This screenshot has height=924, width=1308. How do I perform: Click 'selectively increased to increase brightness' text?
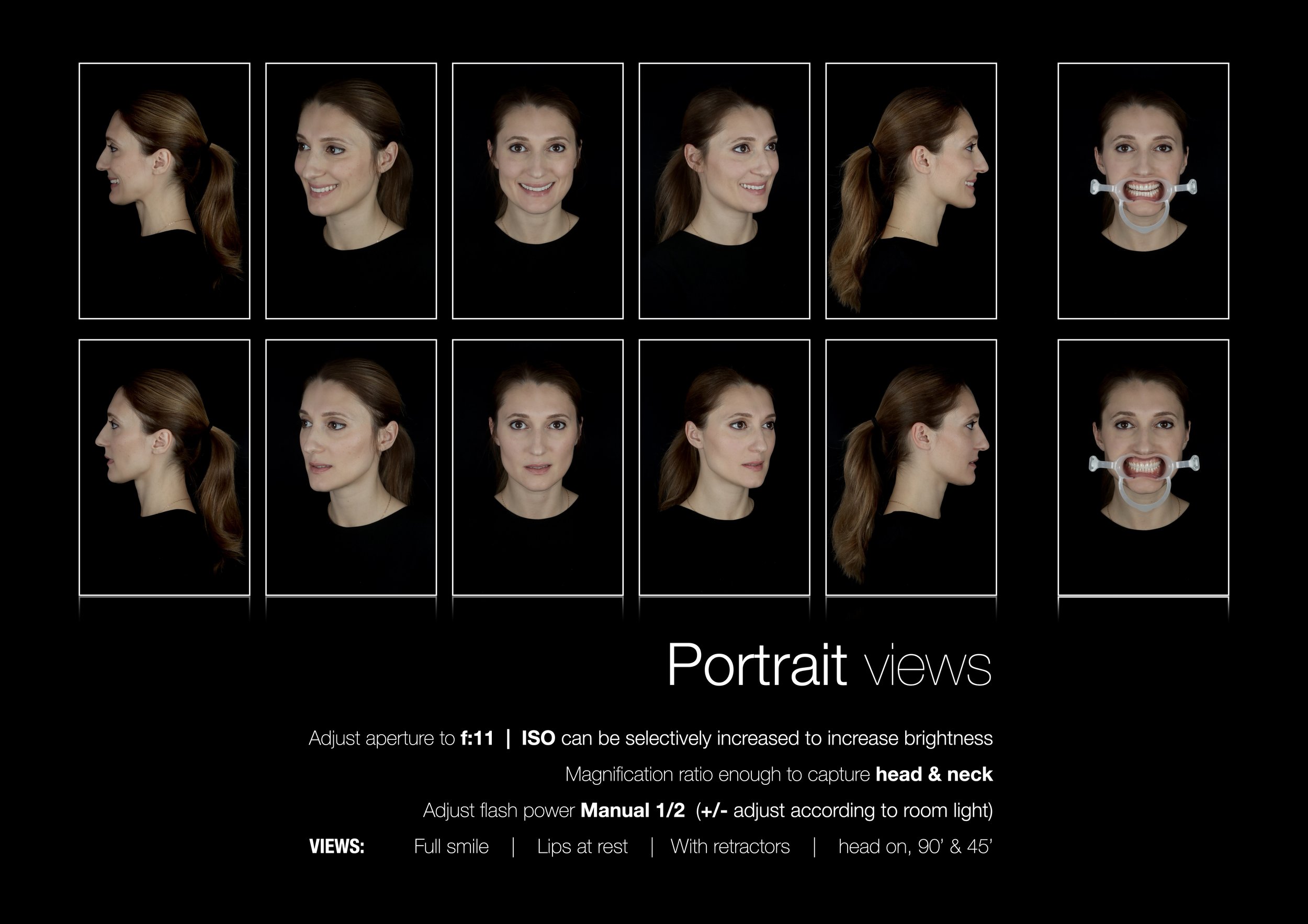(x=809, y=738)
